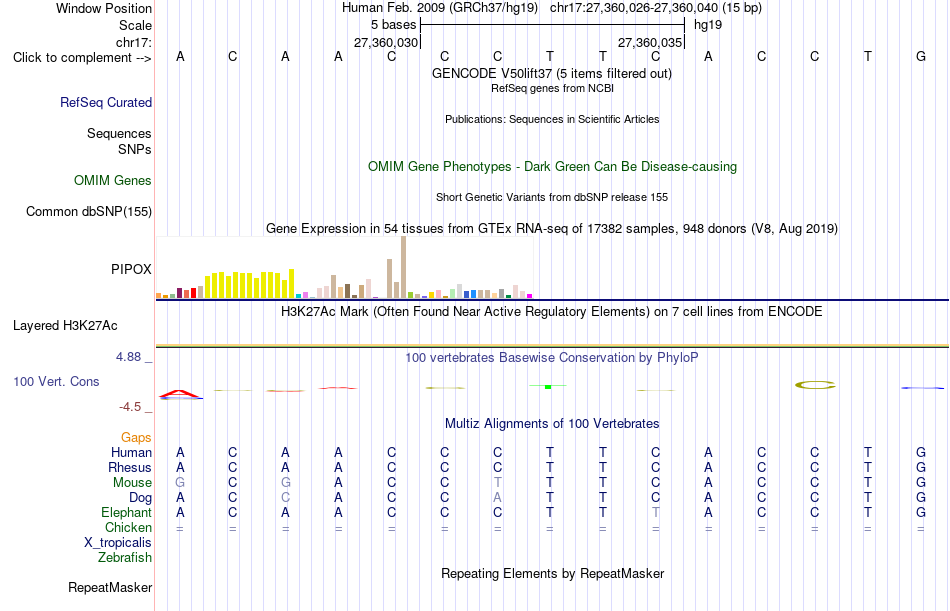
Task: Click the yellow bars in PIPOX expression chart
Action: [x=250, y=284]
